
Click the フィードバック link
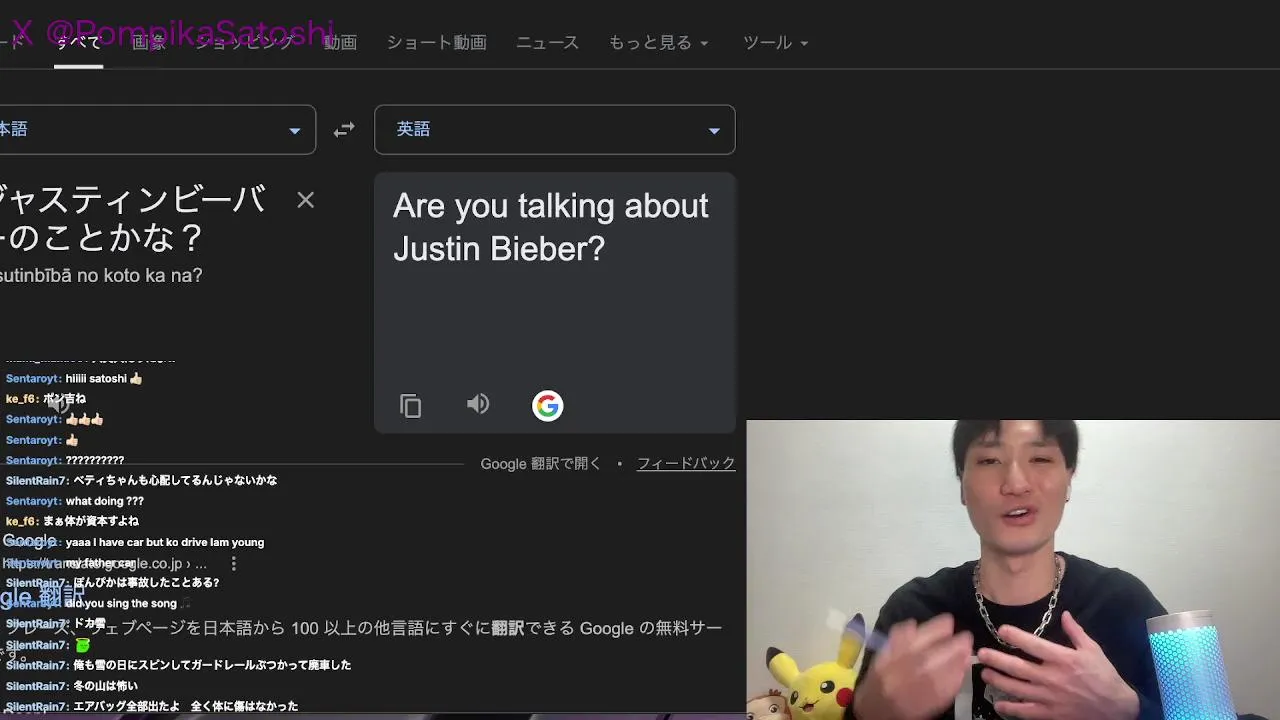[x=686, y=463]
